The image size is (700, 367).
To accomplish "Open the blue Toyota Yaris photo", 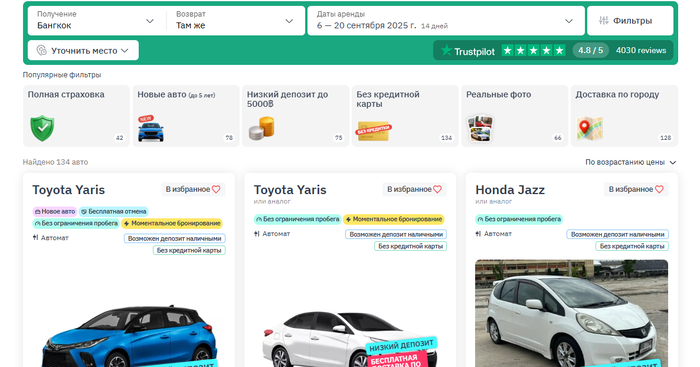I will (x=129, y=335).
